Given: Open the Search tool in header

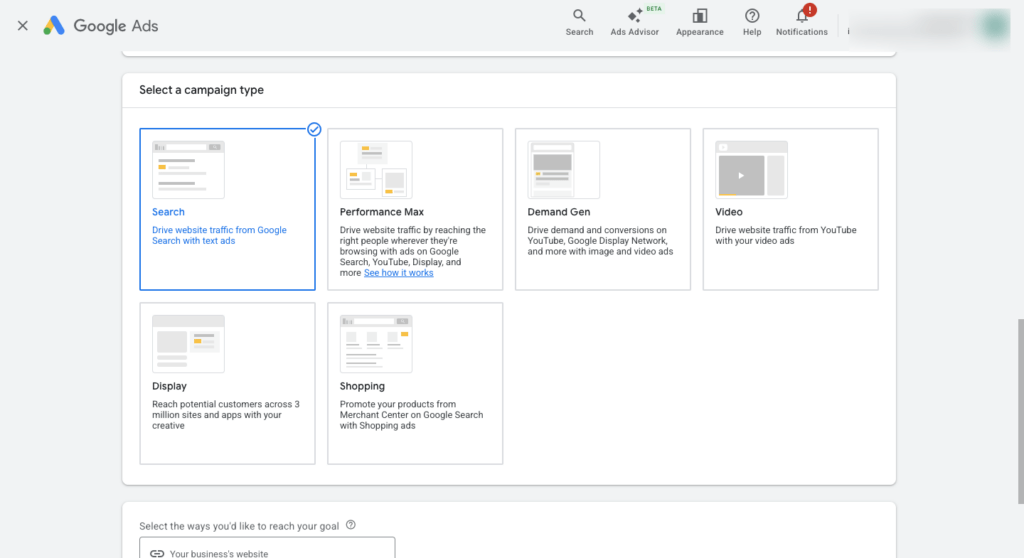Looking at the screenshot, I should (579, 22).
